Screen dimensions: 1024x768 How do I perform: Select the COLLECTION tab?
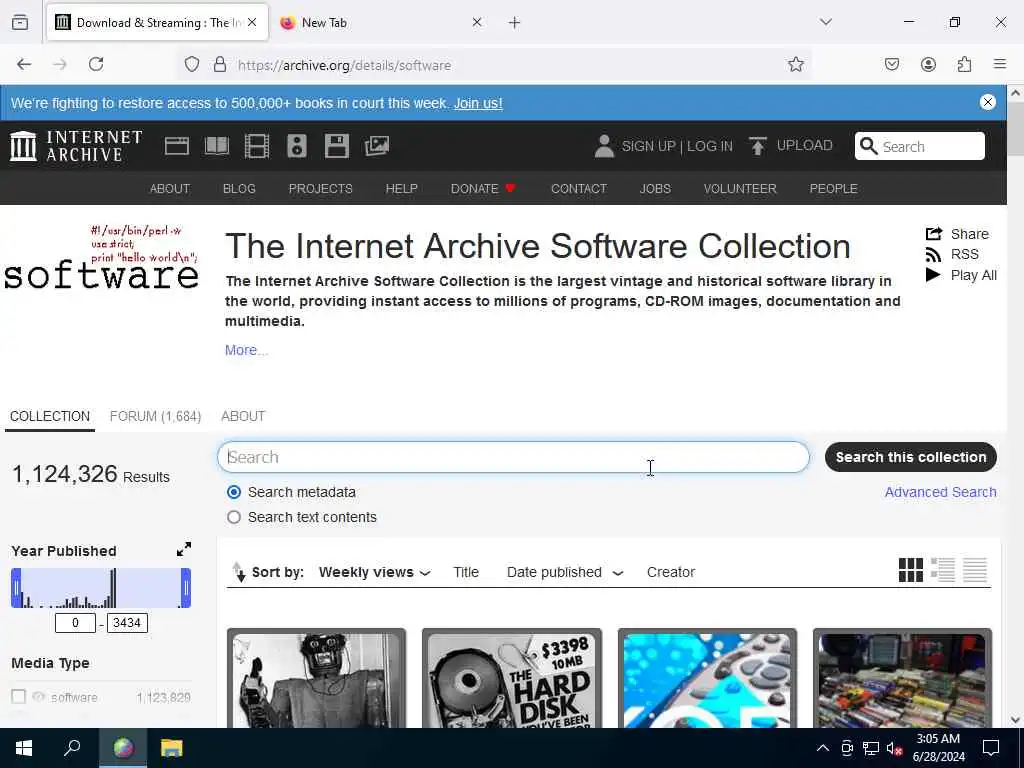(x=50, y=416)
